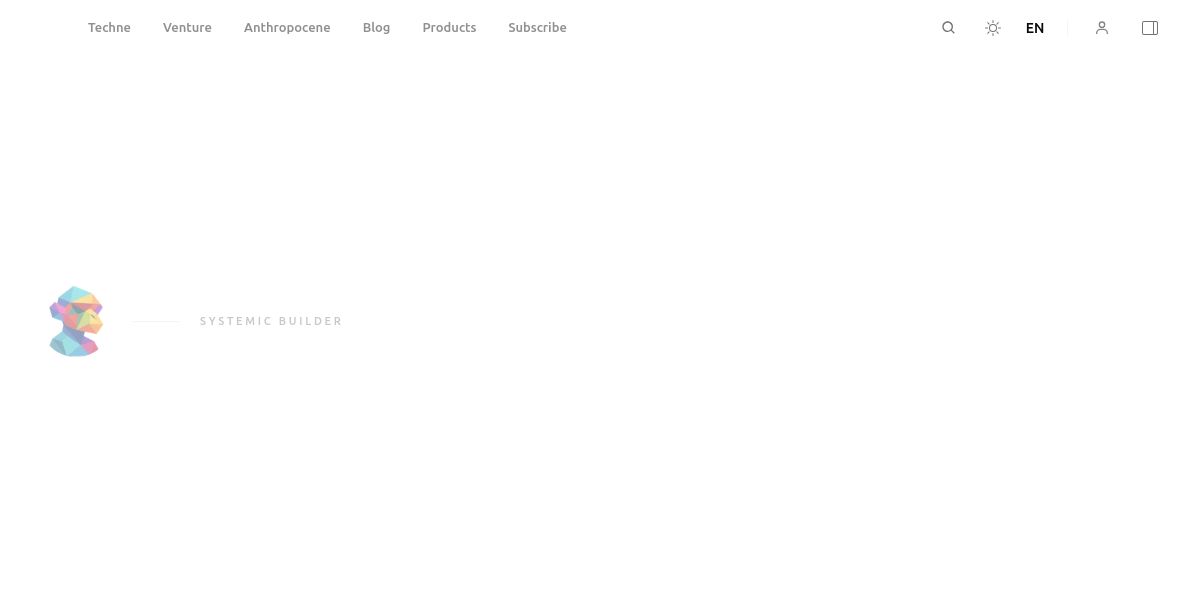Expand the Products navigation entry
The image size is (1200, 600).
click(x=449, y=28)
